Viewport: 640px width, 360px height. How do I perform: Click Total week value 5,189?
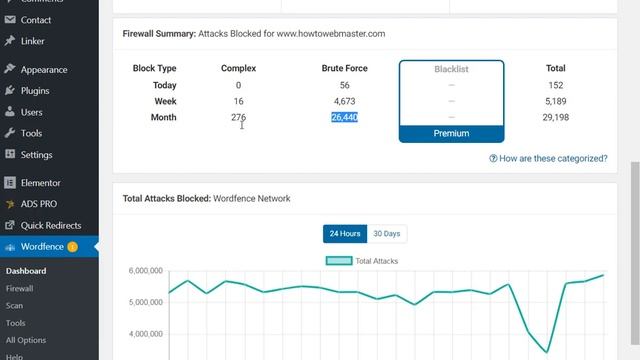556,101
